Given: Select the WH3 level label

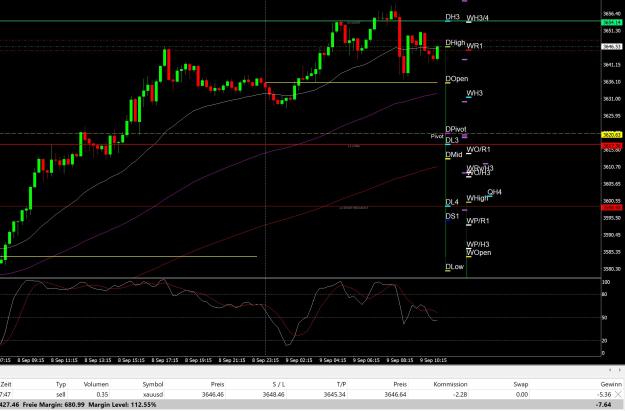Looking at the screenshot, I should coord(474,93).
